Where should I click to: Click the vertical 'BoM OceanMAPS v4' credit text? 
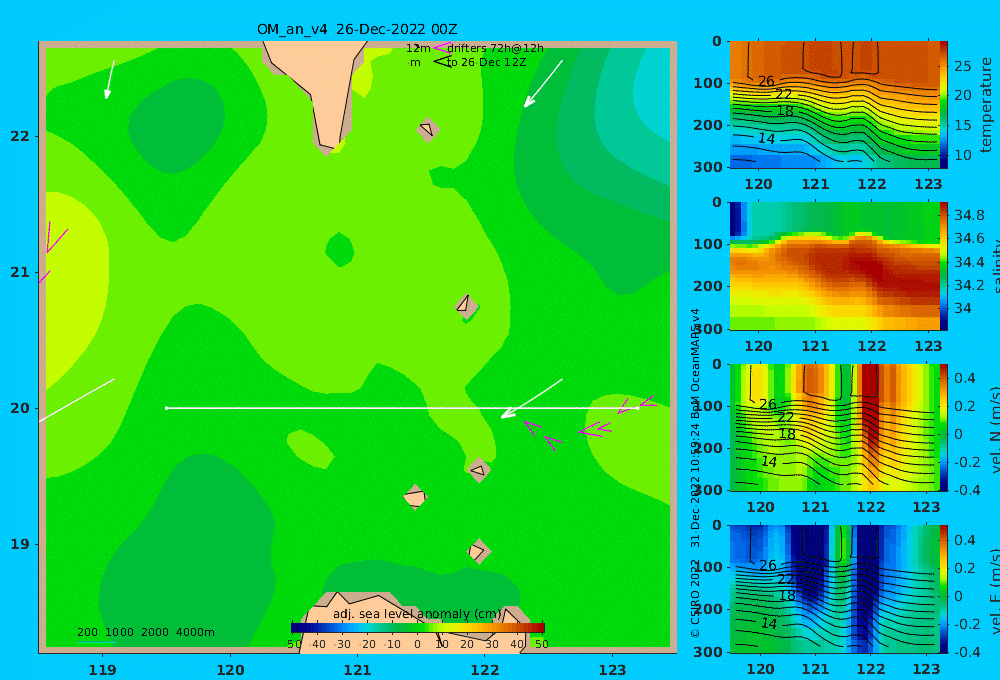click(x=696, y=364)
